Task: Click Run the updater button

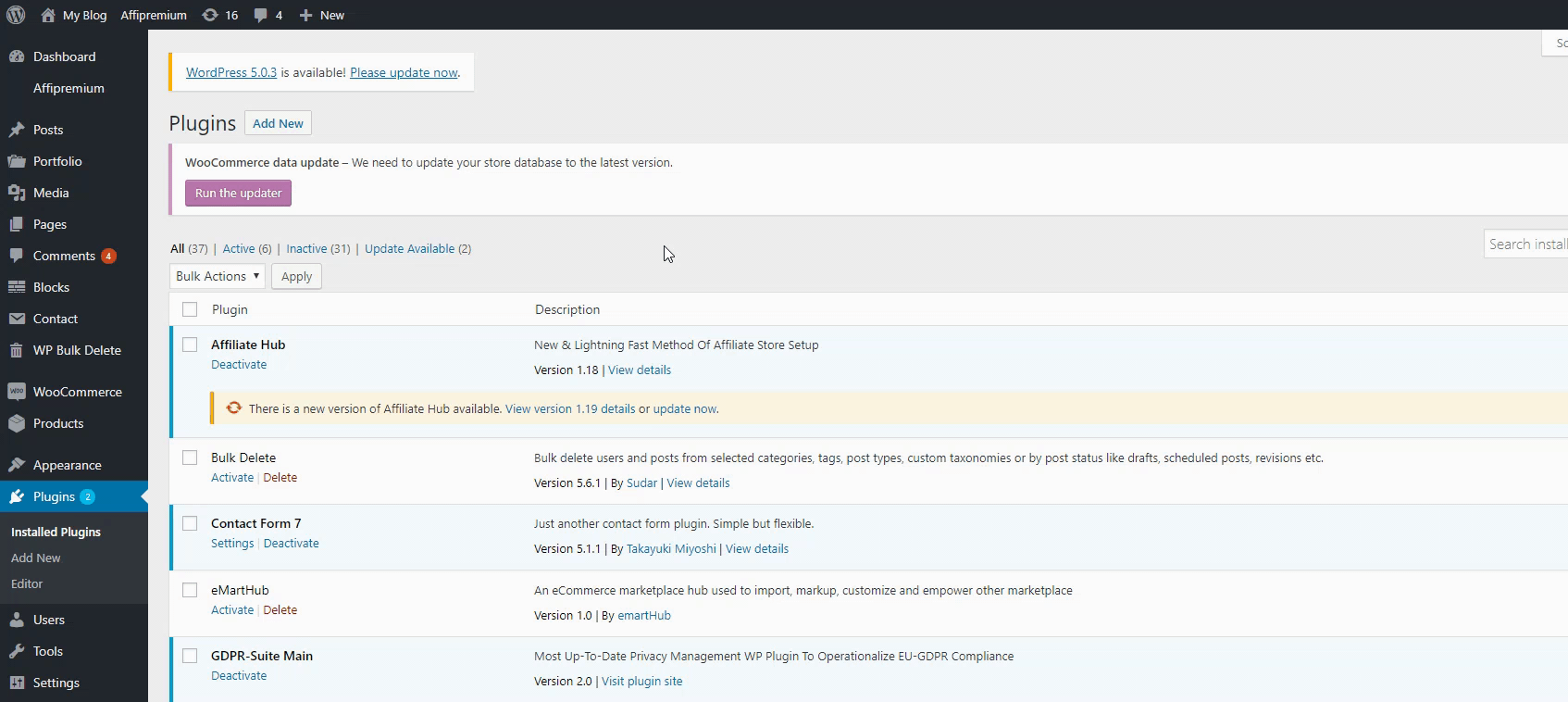Action: pos(239,193)
